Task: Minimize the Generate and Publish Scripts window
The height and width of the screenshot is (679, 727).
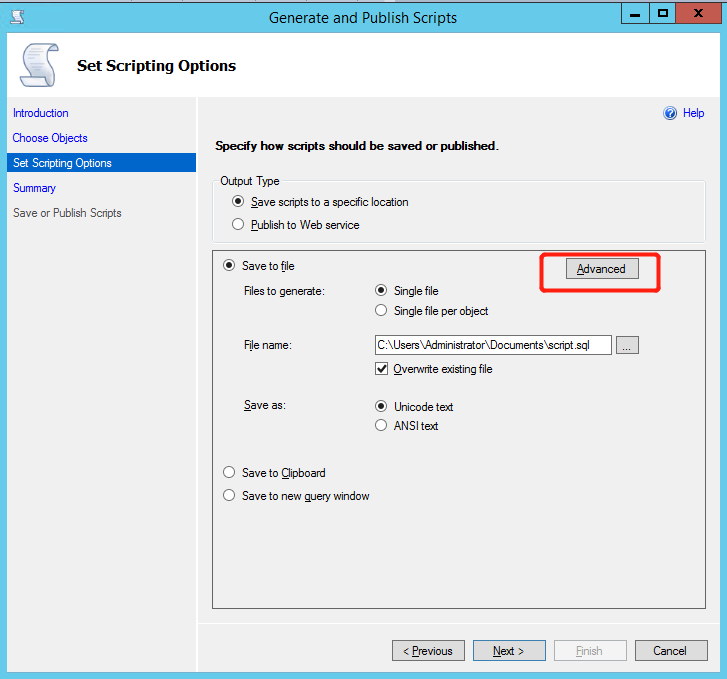Action: point(635,13)
